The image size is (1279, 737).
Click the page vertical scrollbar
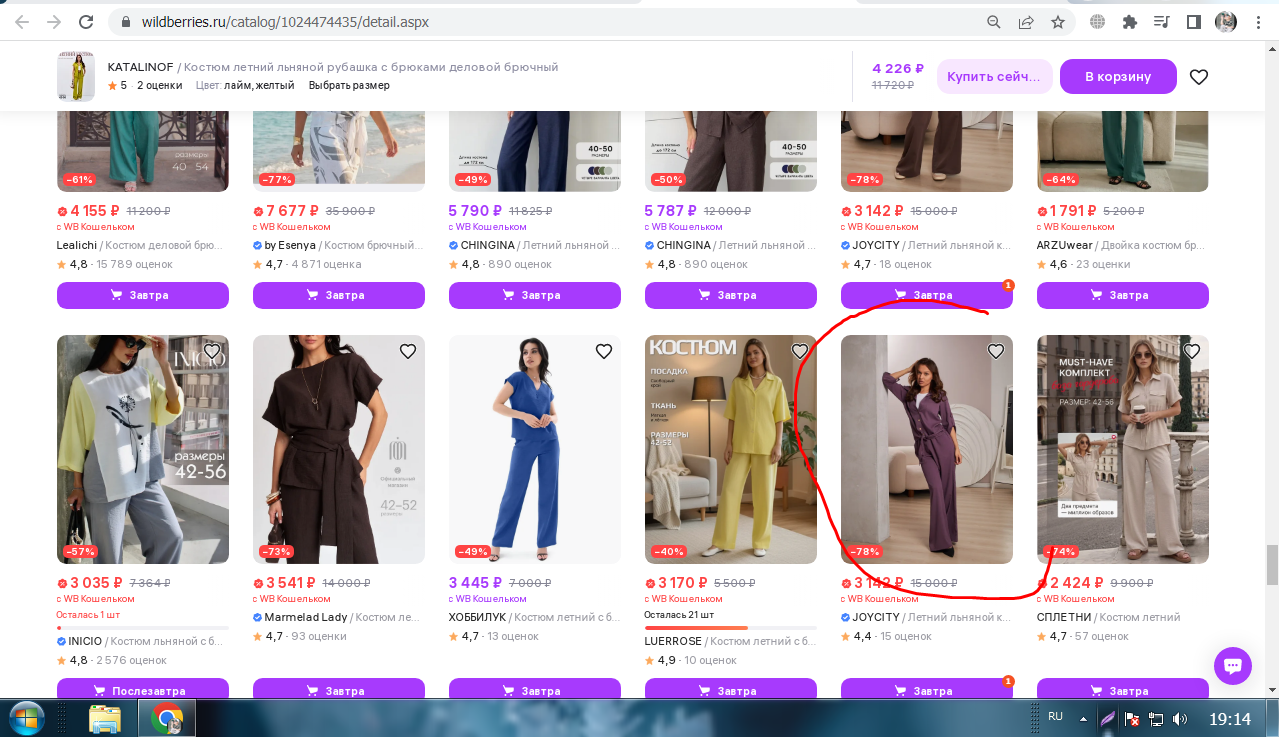[1271, 565]
